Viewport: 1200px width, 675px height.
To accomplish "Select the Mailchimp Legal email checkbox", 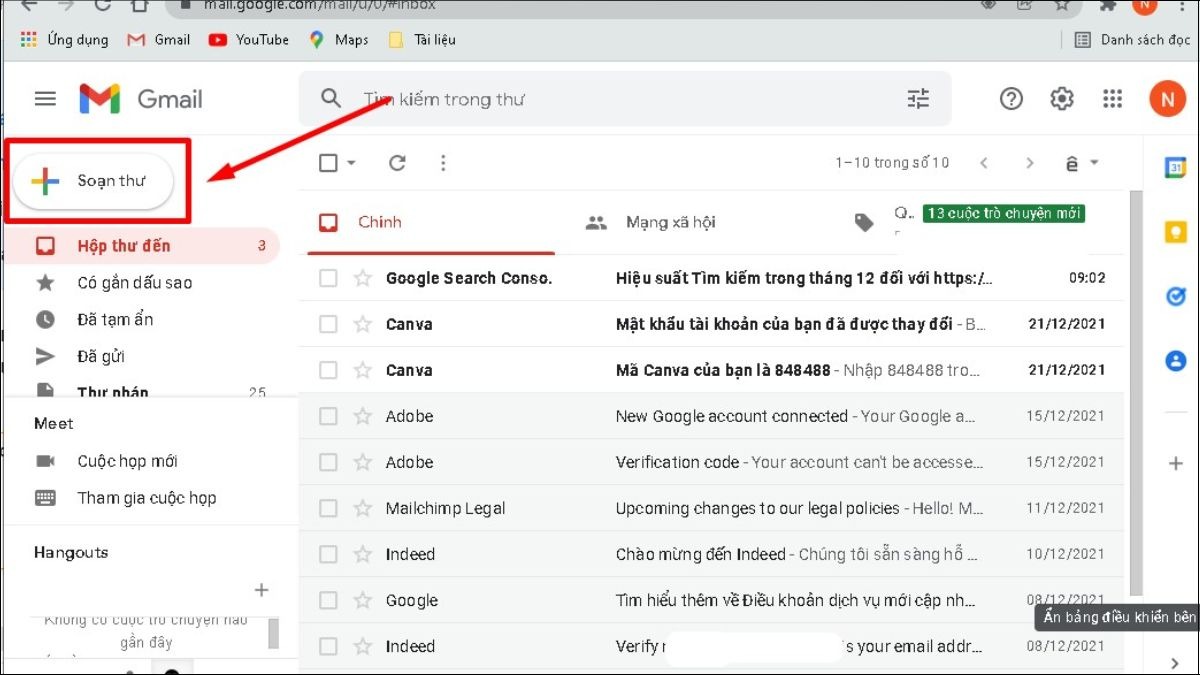I will tap(328, 508).
